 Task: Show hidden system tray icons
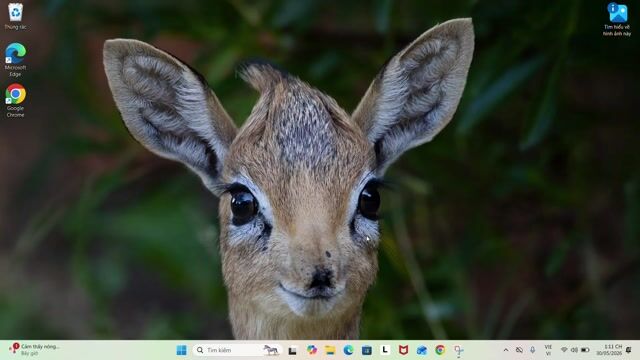506,350
